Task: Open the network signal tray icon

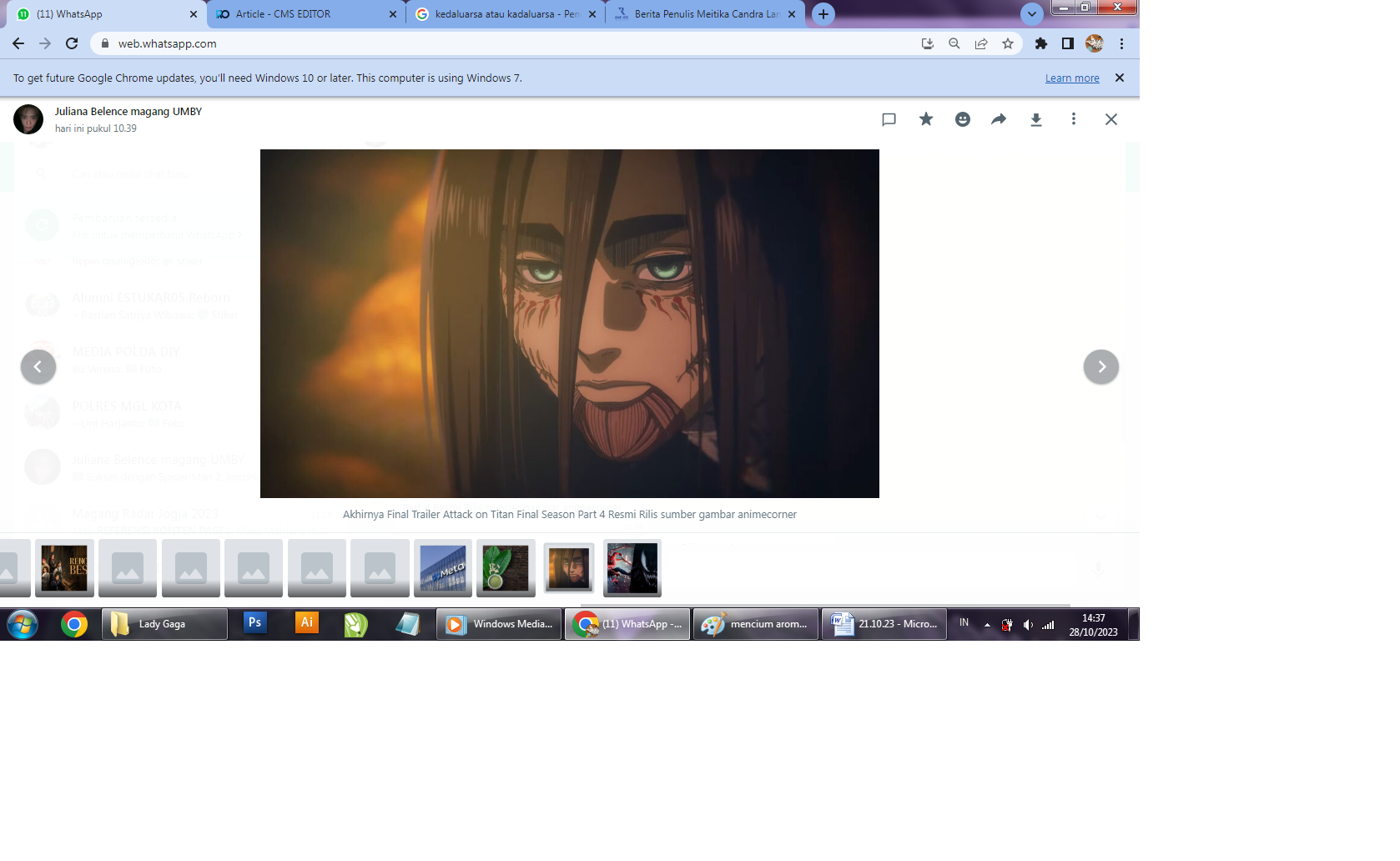Action: [1048, 625]
